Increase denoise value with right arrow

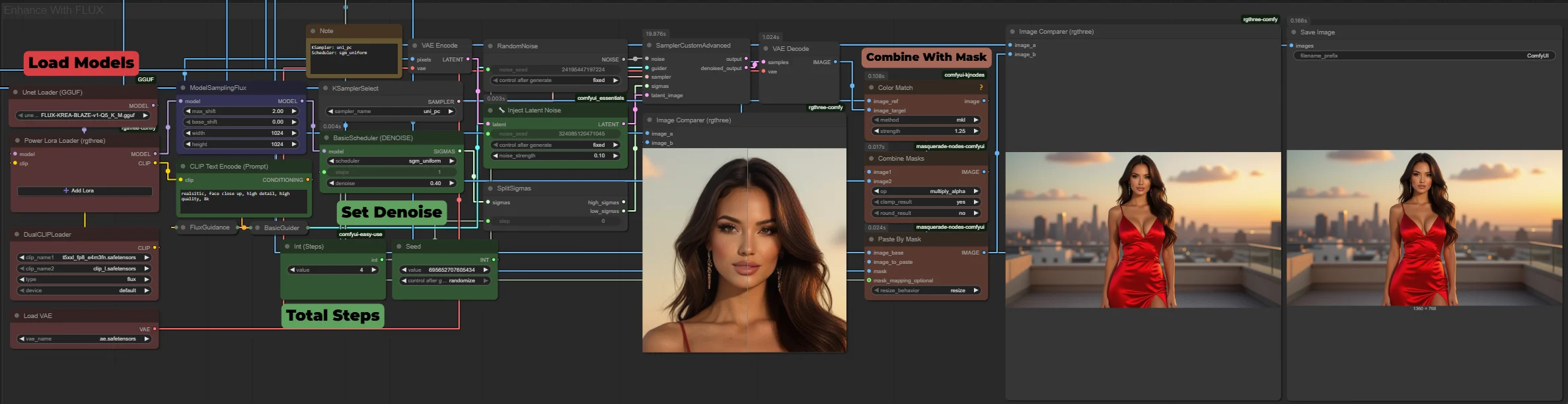(452, 184)
